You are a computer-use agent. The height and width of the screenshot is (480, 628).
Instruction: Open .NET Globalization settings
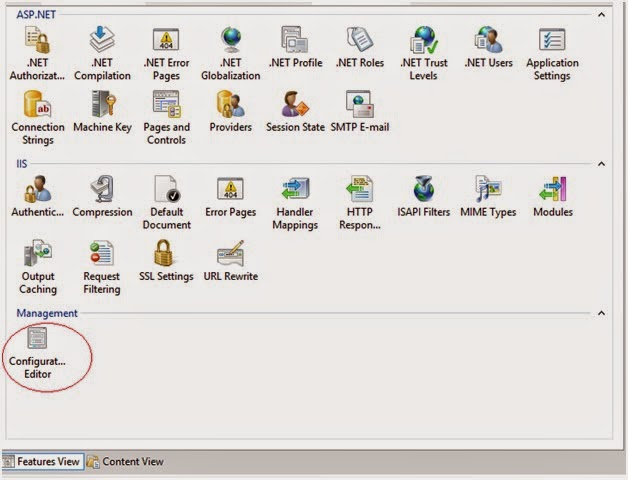click(231, 53)
